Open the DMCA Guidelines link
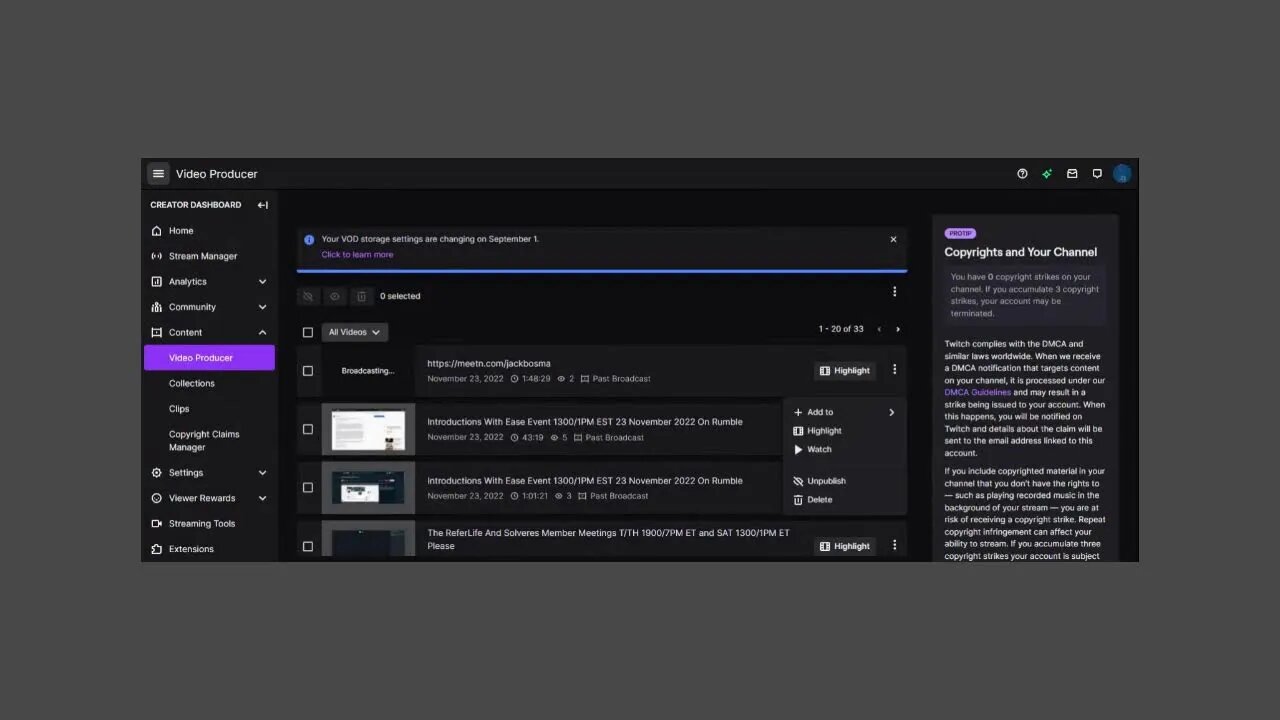 pyautogui.click(x=978, y=393)
